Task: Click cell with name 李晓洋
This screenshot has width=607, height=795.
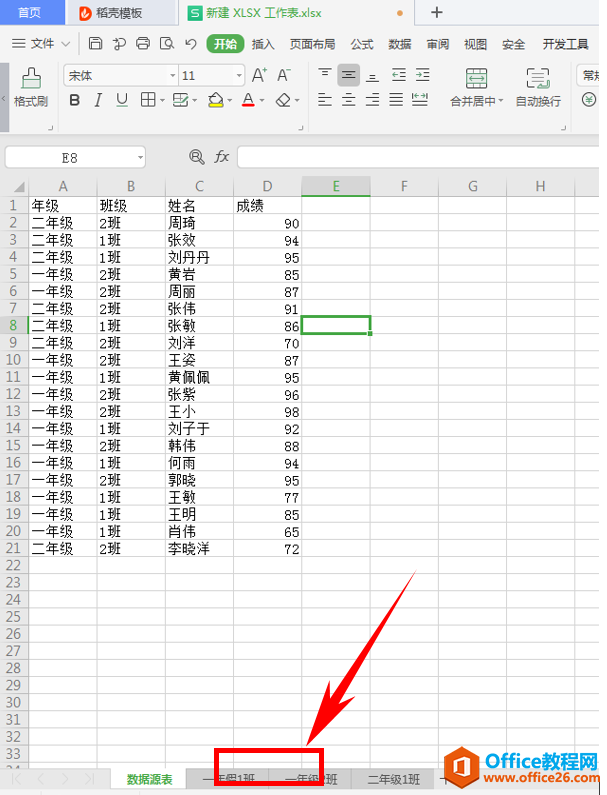Action: [x=199, y=548]
